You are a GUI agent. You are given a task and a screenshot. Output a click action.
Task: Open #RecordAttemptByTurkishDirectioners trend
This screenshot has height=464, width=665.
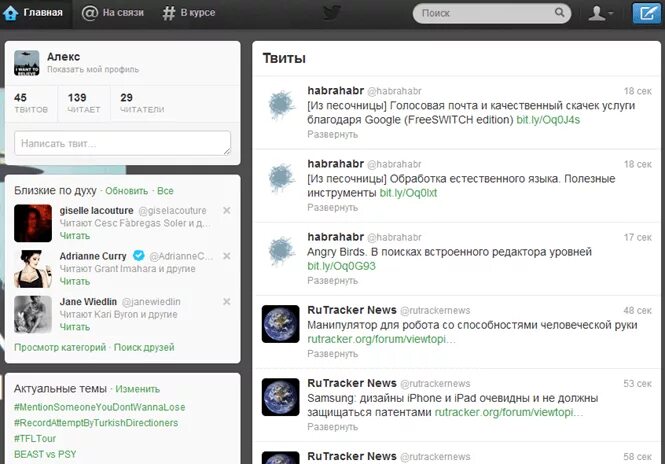coord(96,423)
